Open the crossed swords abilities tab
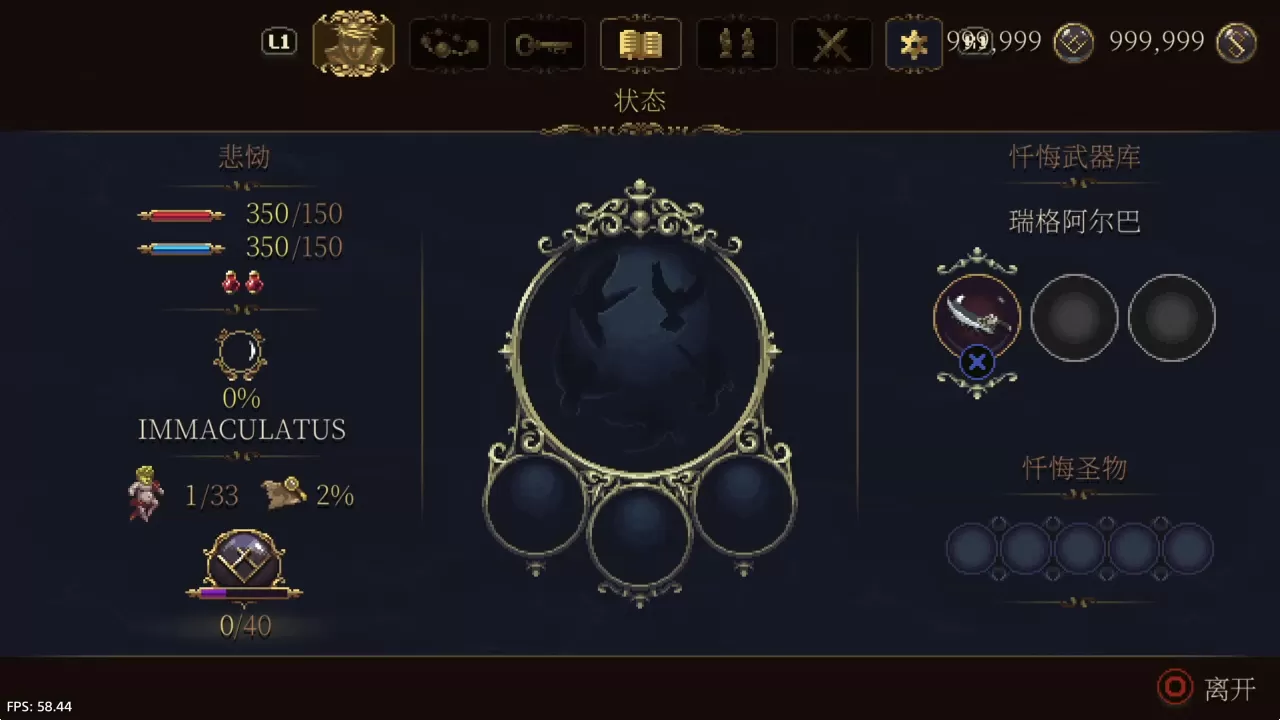This screenshot has width=1280, height=720. (x=832, y=44)
